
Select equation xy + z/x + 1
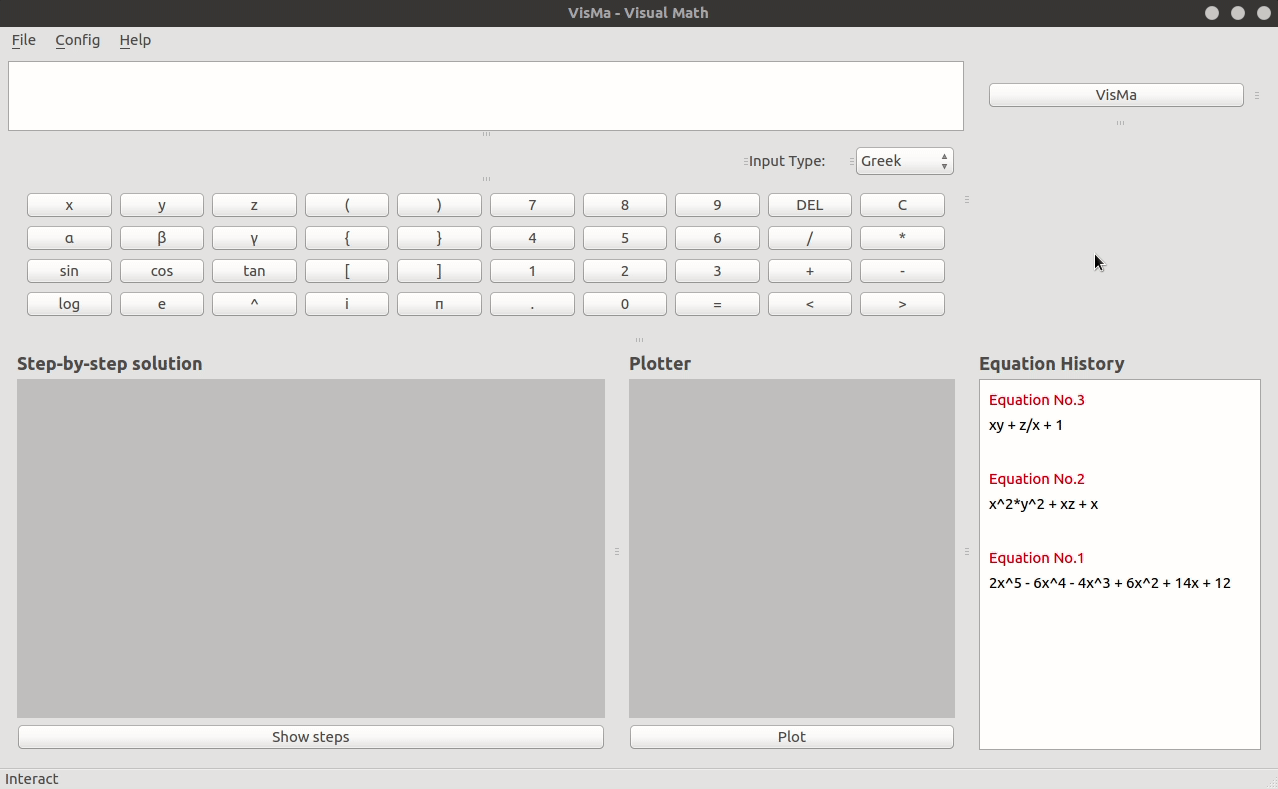[x=1026, y=425]
